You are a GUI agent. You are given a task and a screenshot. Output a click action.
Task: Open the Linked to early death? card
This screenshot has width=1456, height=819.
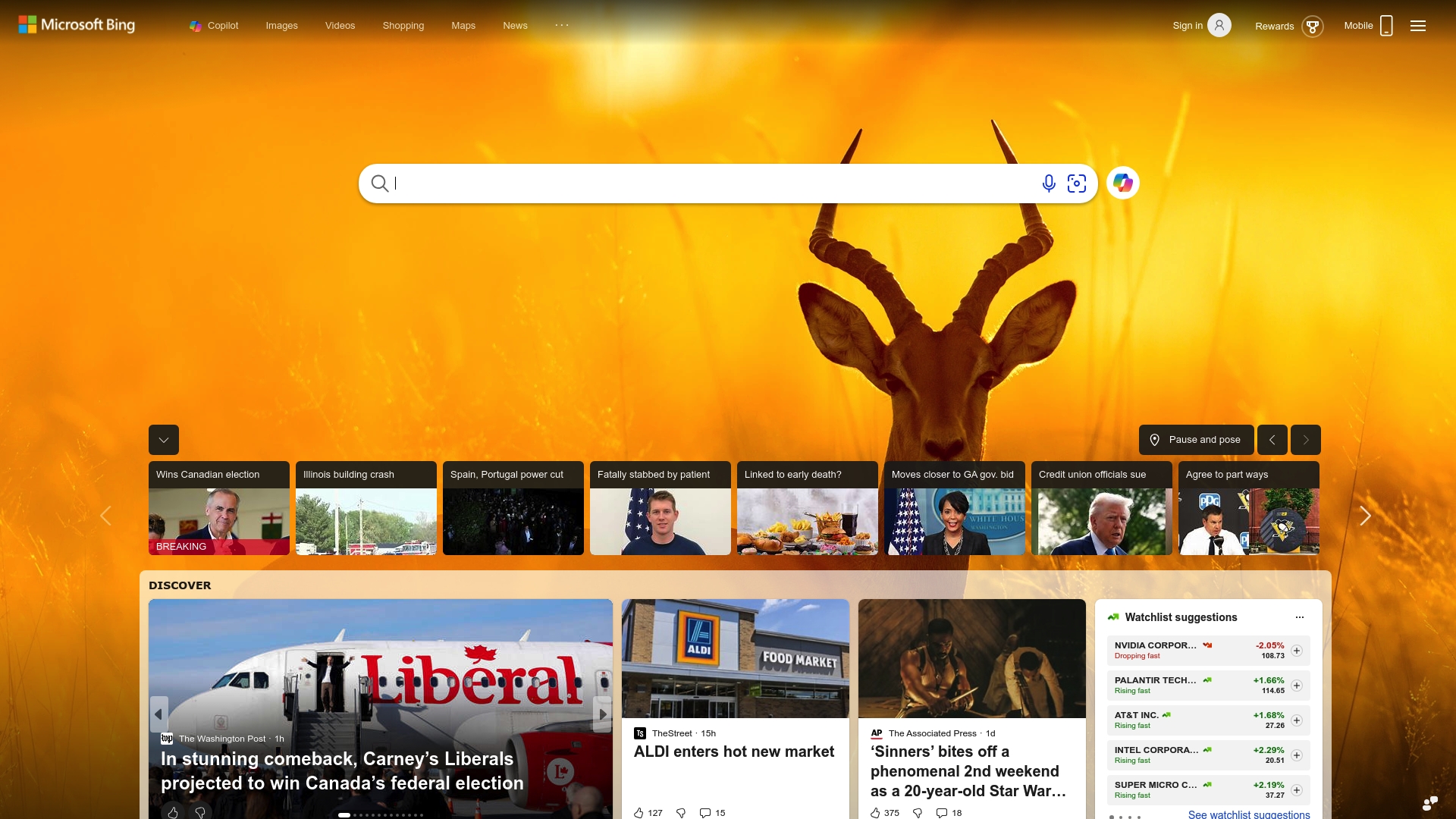[808, 508]
